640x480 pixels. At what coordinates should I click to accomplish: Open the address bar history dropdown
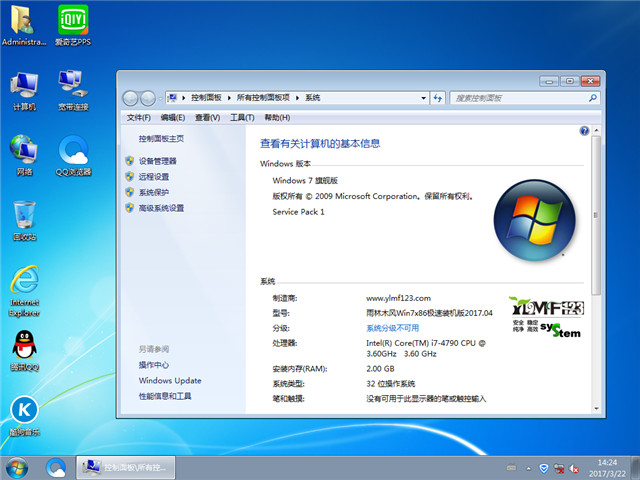coord(423,98)
